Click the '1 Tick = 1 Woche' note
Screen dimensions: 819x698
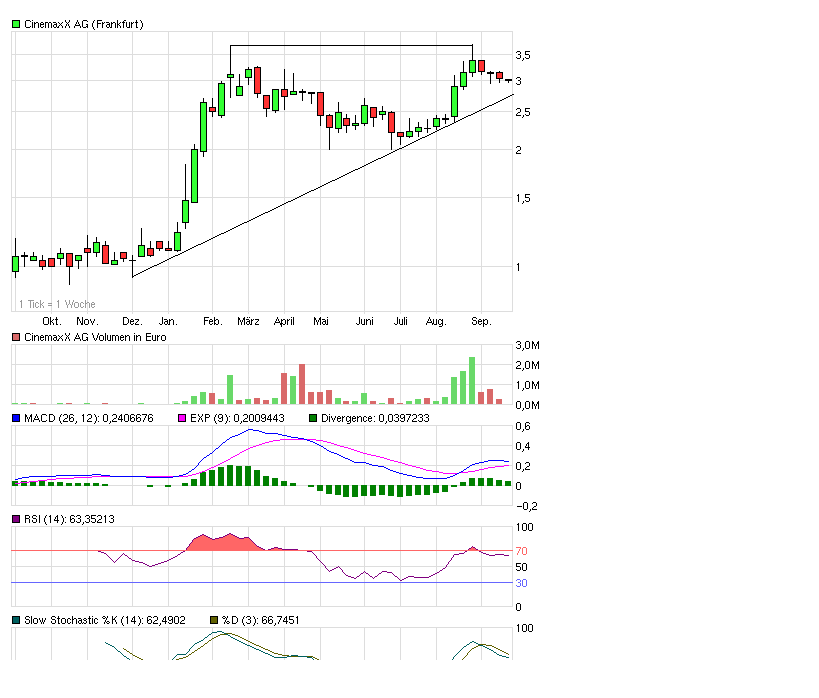coord(57,304)
